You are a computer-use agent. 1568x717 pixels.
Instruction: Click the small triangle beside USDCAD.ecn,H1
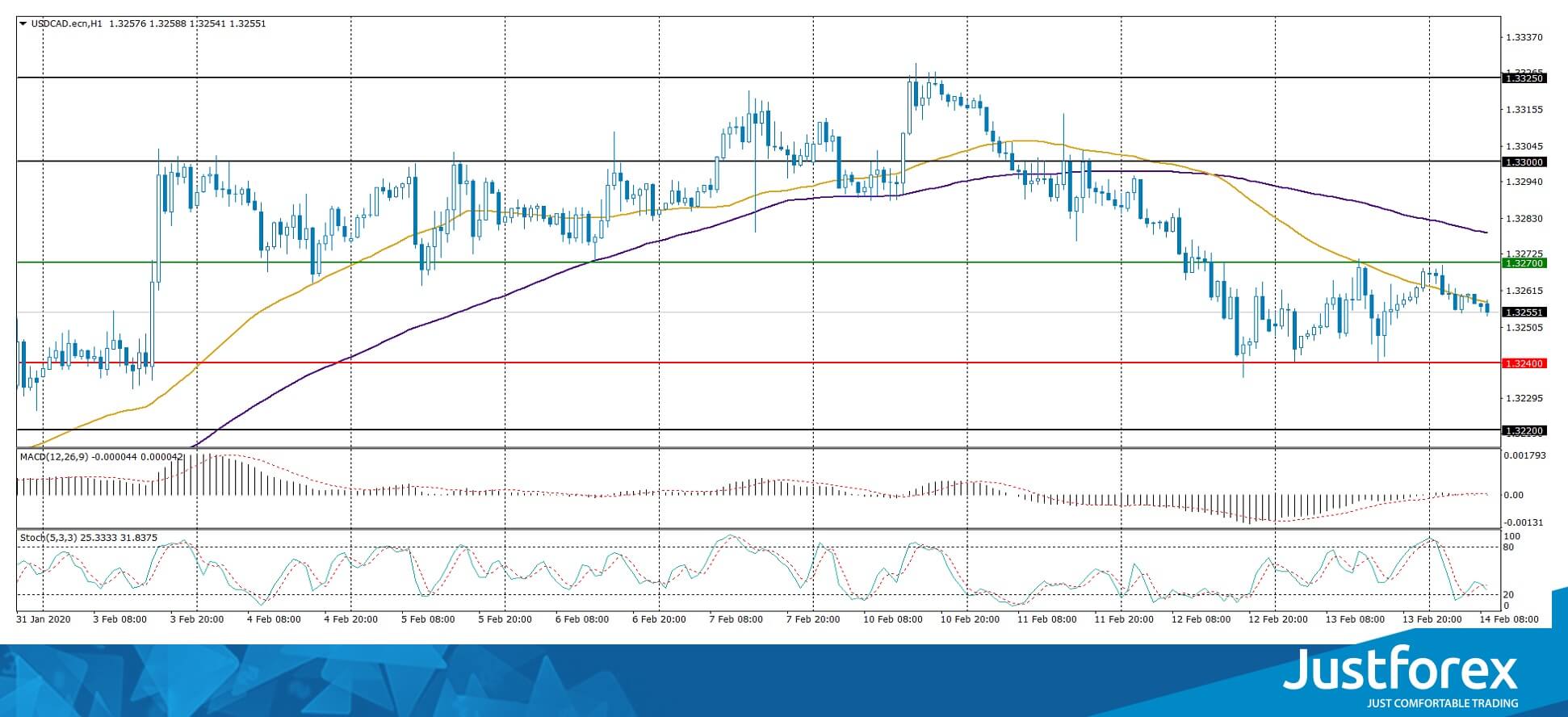pyautogui.click(x=23, y=23)
